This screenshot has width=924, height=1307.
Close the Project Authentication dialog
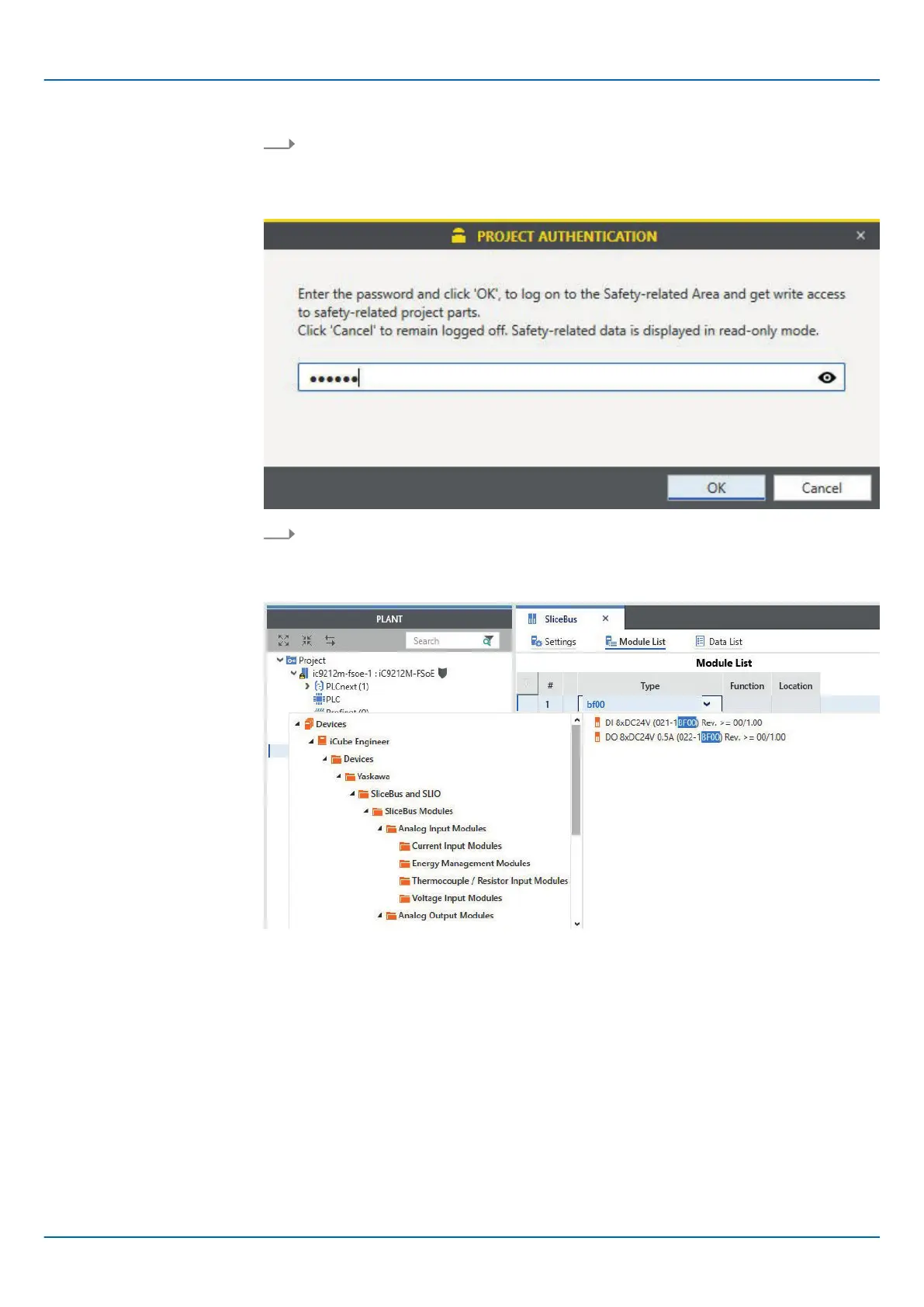pyautogui.click(x=860, y=235)
